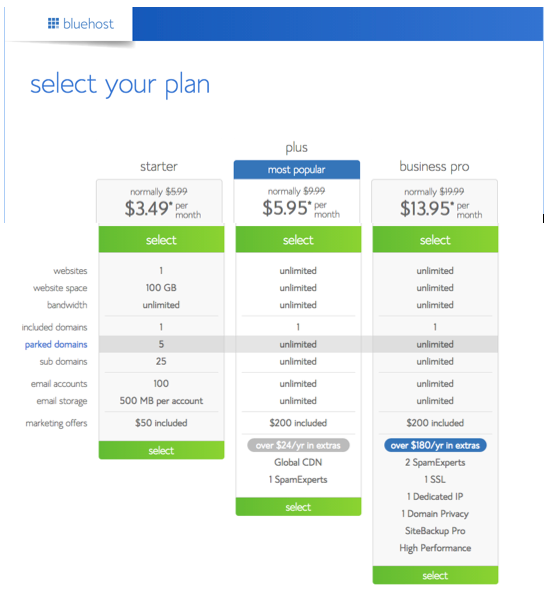This screenshot has width=548, height=602.
Task: Select the plus plan top button
Action: point(298,240)
